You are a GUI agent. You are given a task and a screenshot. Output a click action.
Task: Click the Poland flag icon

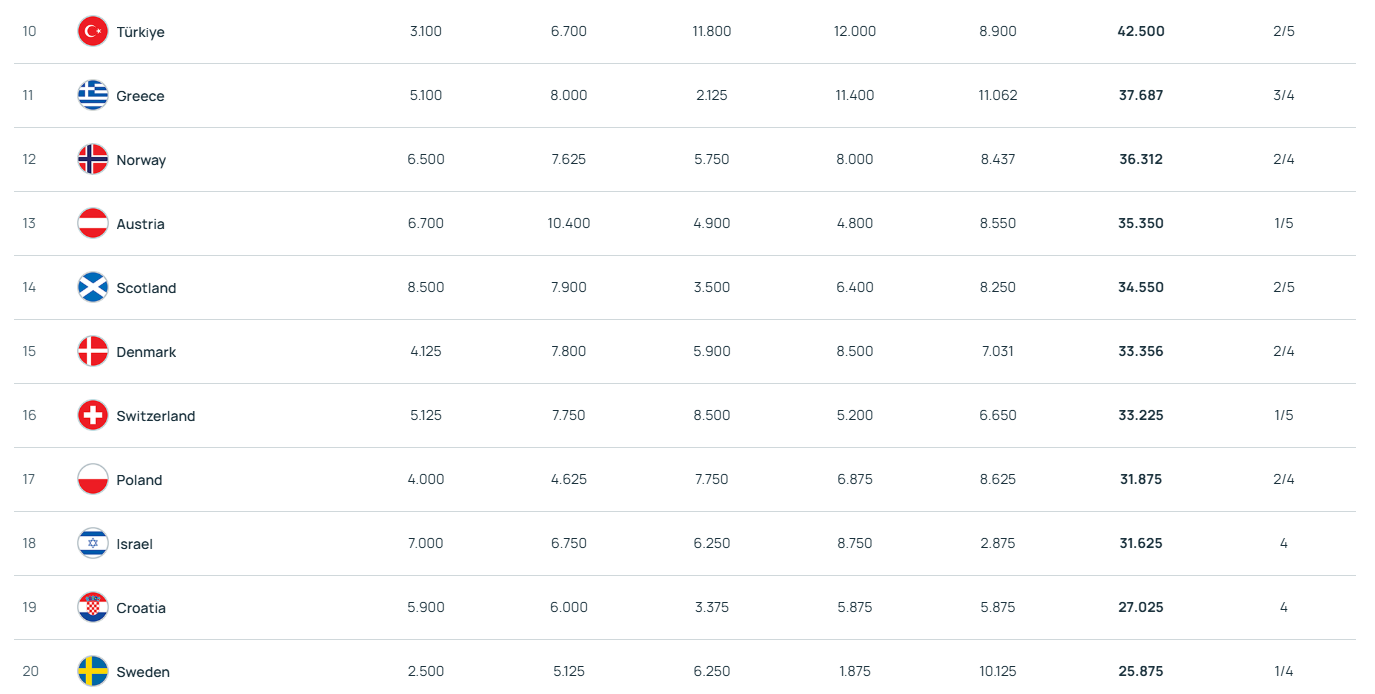[x=93, y=480]
